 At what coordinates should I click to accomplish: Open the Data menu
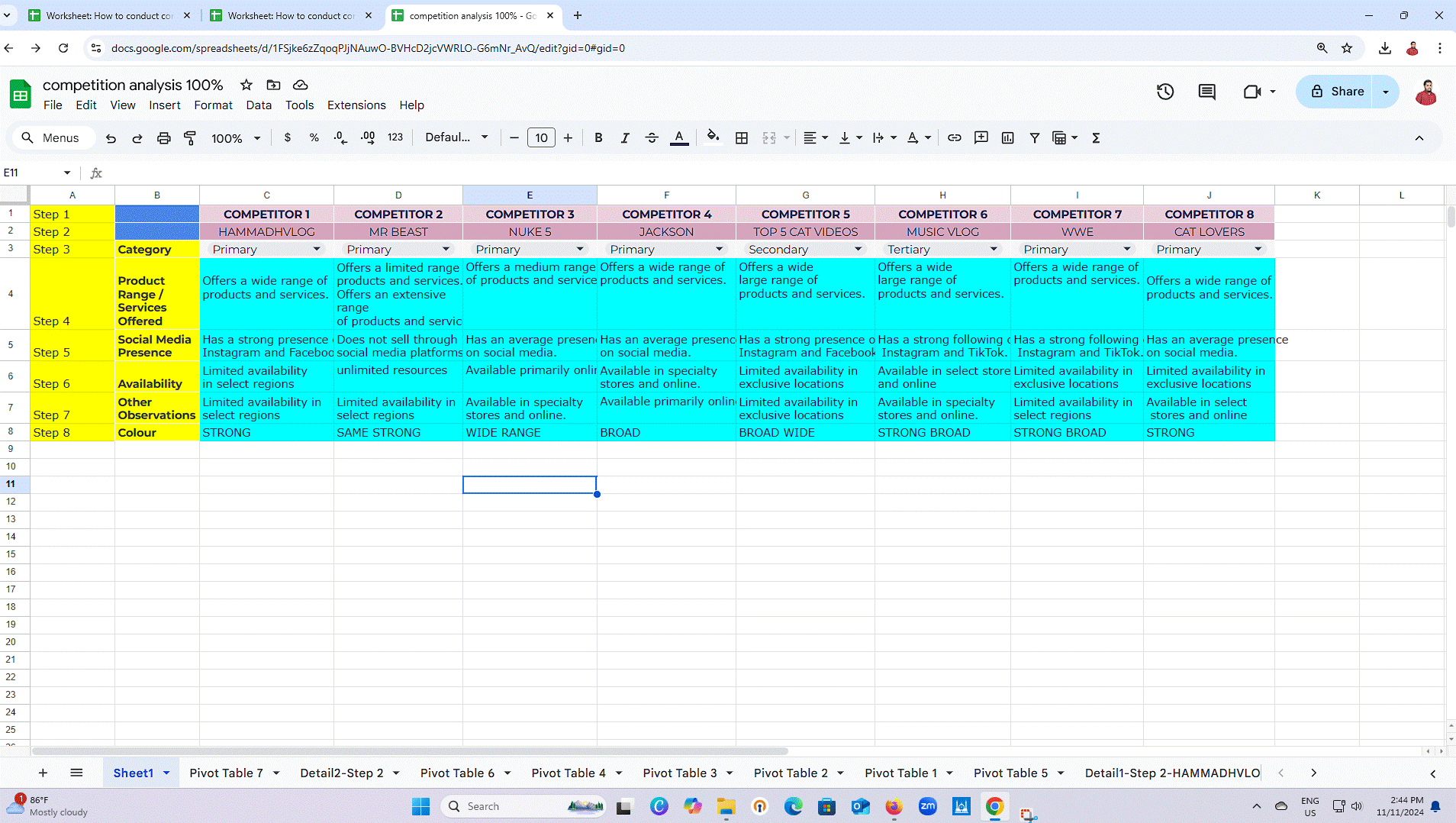(x=259, y=105)
